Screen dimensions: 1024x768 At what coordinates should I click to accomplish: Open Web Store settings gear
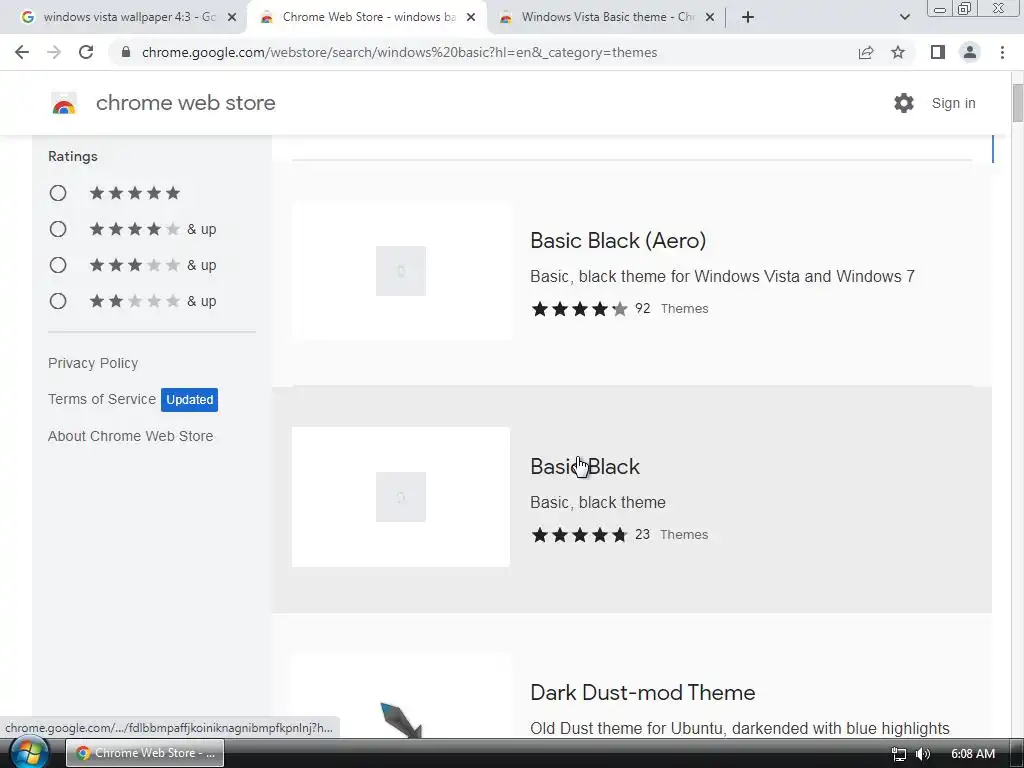[x=904, y=103]
